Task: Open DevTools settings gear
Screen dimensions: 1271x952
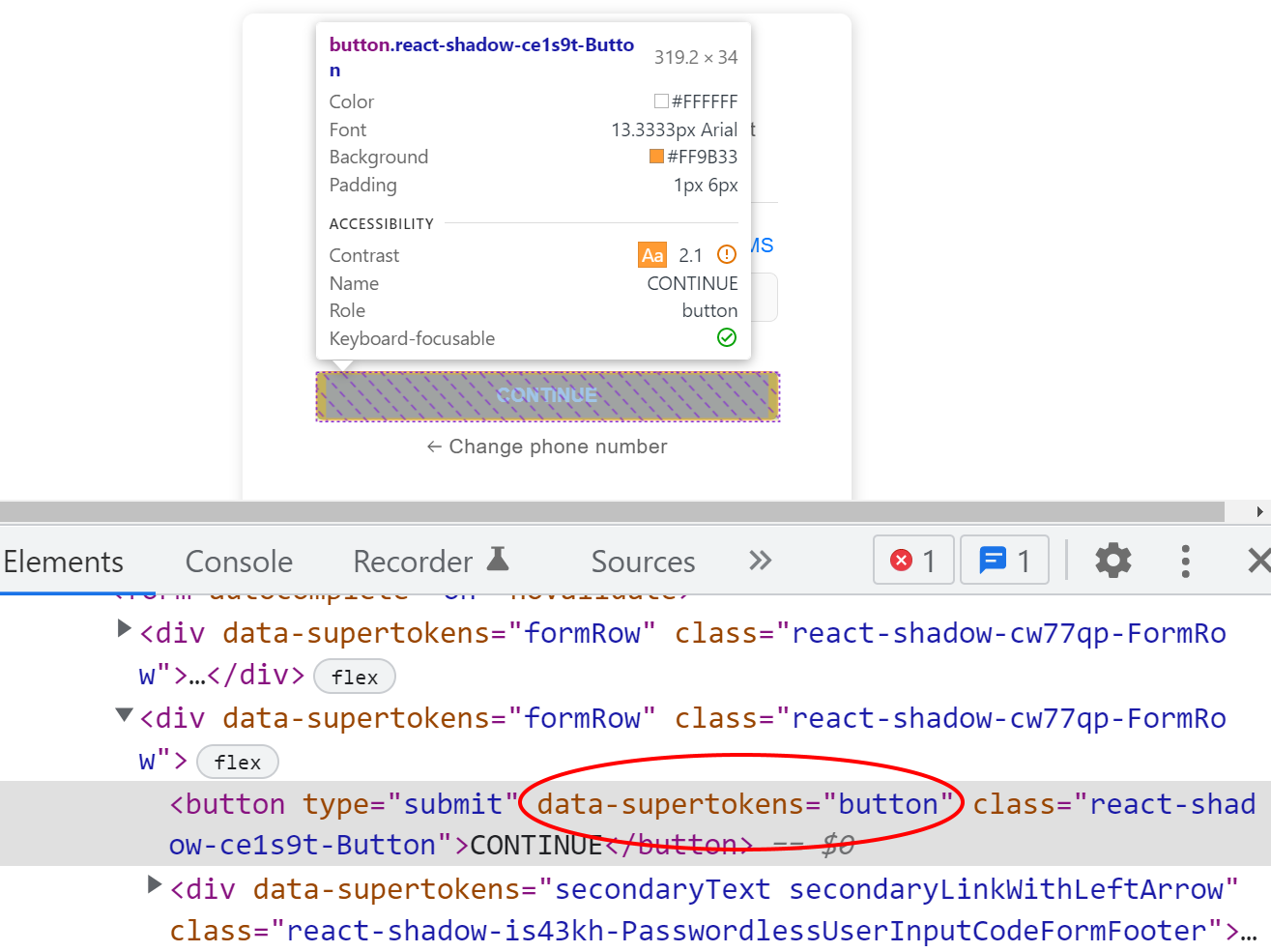Action: point(1112,561)
